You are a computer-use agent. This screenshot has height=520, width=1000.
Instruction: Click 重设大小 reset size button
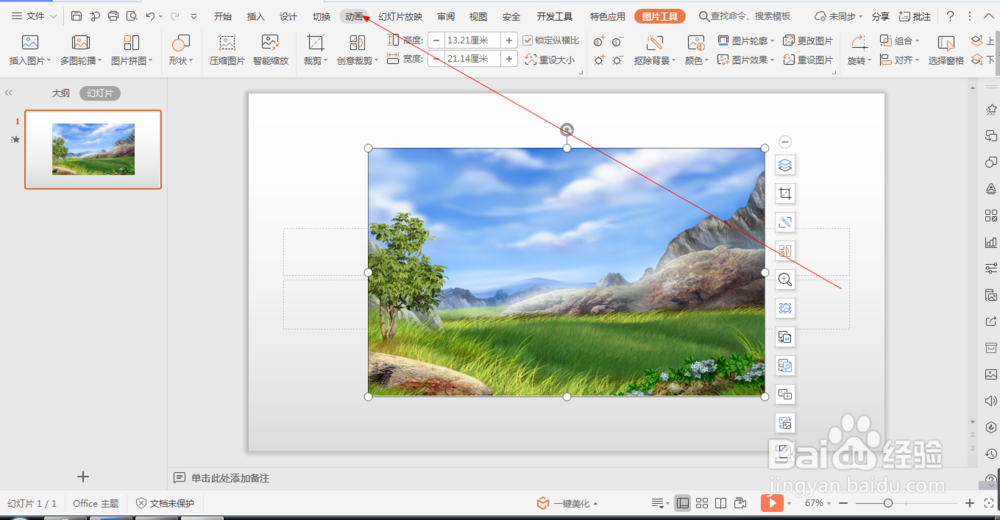[x=550, y=59]
